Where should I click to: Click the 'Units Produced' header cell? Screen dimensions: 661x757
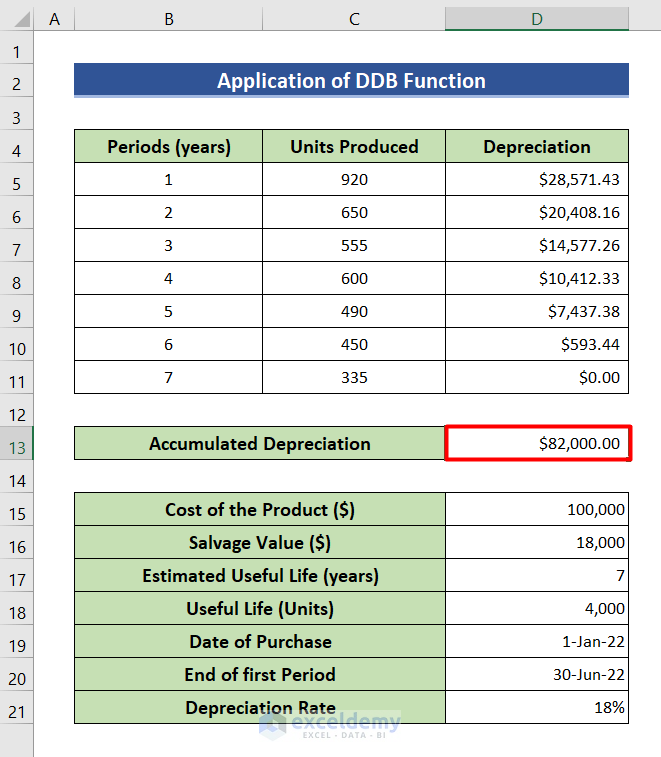(x=354, y=147)
